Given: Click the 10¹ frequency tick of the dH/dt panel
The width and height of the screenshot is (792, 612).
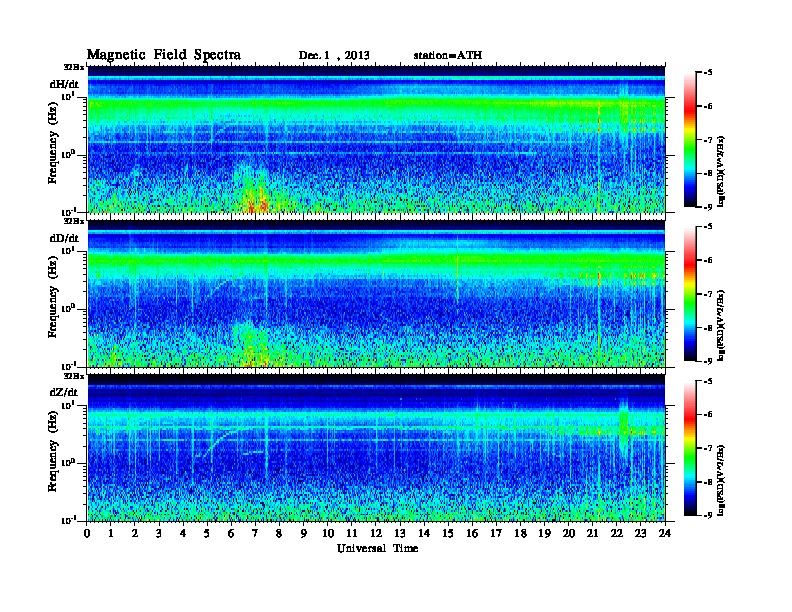Looking at the screenshot, I should click(68, 96).
